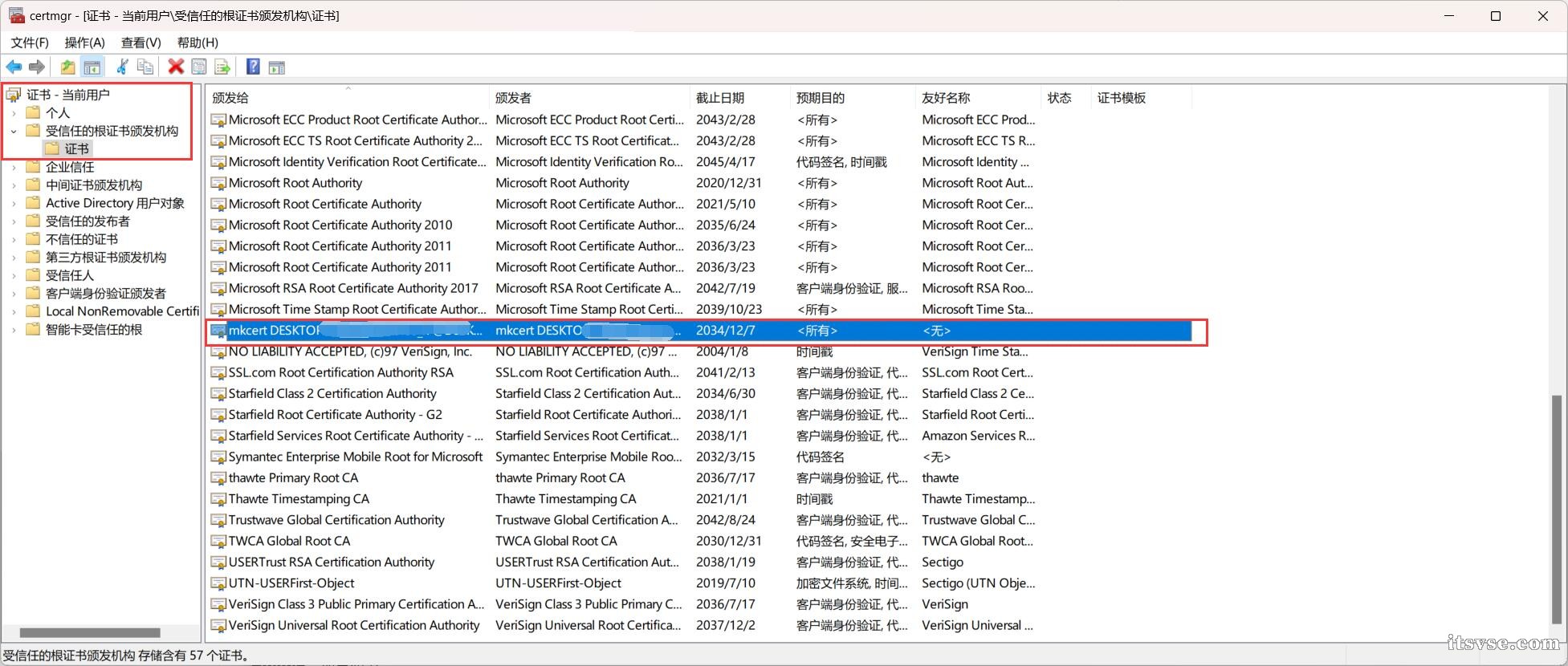Expand the 中间证书颁发机构 tree node
The image size is (1568, 666).
14,185
